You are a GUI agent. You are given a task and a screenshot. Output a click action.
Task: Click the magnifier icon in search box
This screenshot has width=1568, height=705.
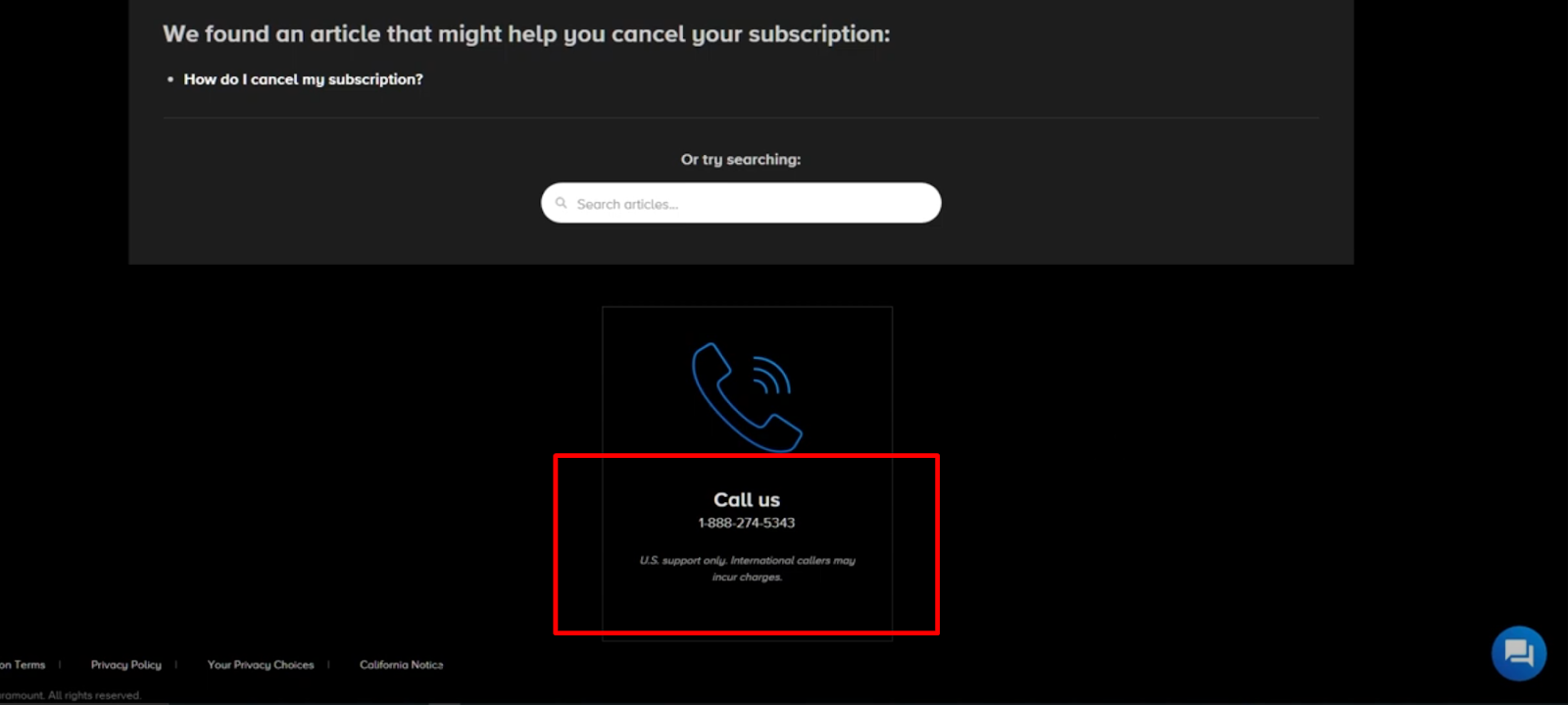click(x=562, y=203)
